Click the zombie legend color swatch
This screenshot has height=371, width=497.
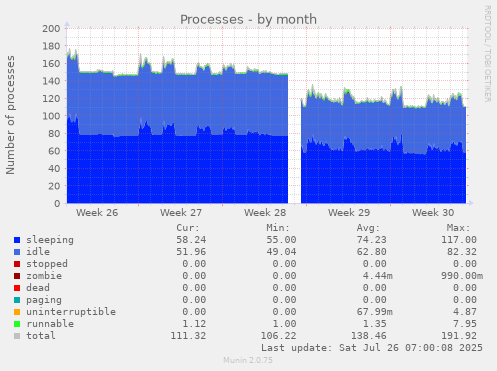coord(17,276)
